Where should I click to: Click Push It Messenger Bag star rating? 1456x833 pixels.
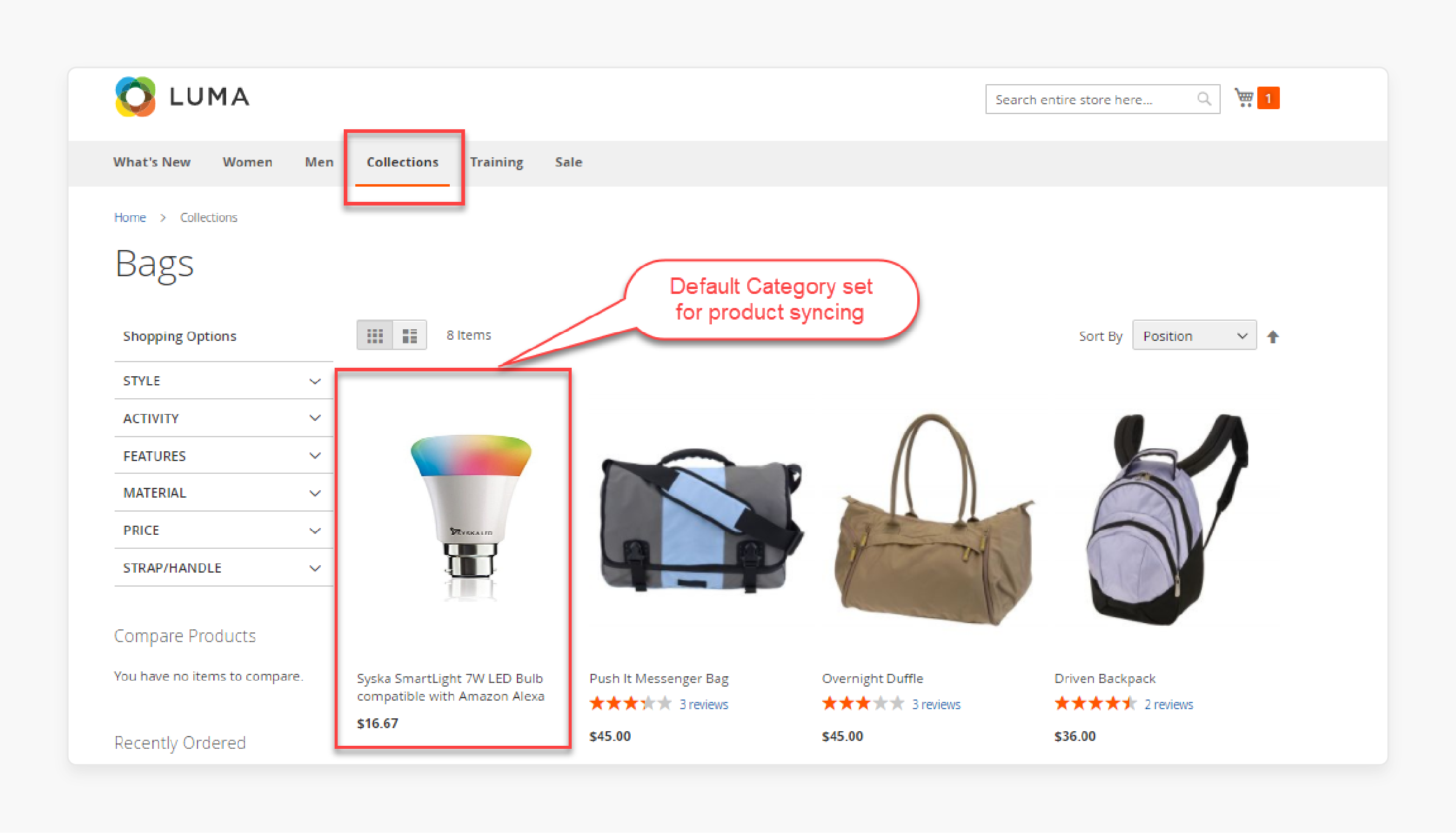coord(630,704)
